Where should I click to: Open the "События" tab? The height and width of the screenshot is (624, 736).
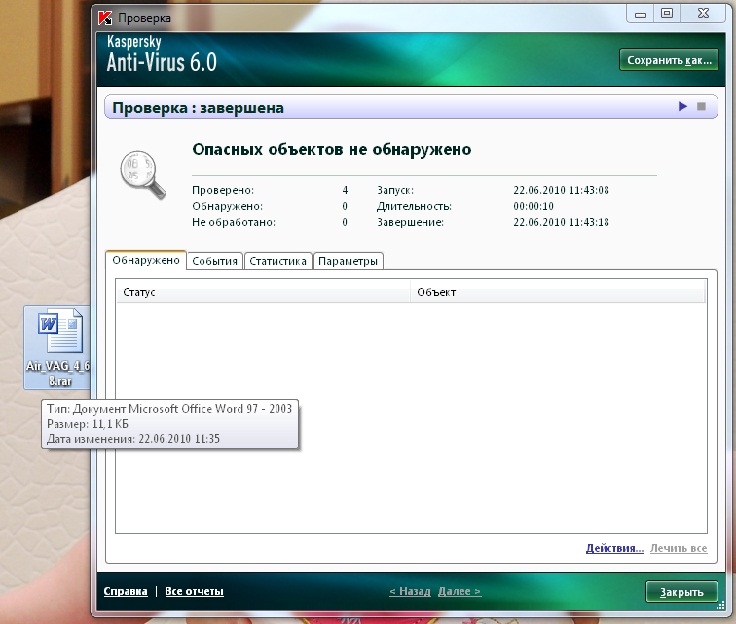pos(215,261)
